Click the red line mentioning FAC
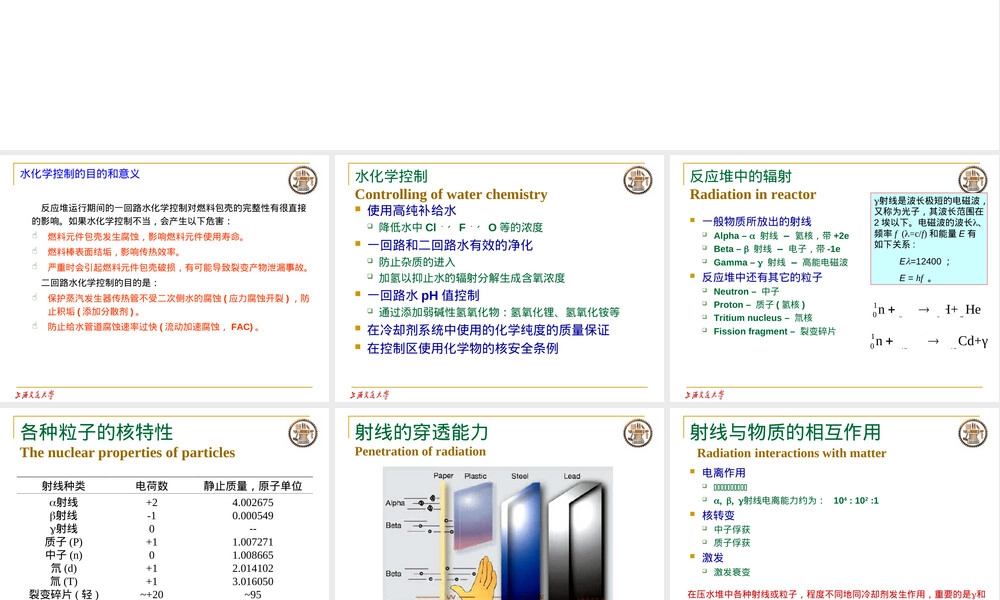This screenshot has height=600, width=1000. pyautogui.click(x=154, y=327)
